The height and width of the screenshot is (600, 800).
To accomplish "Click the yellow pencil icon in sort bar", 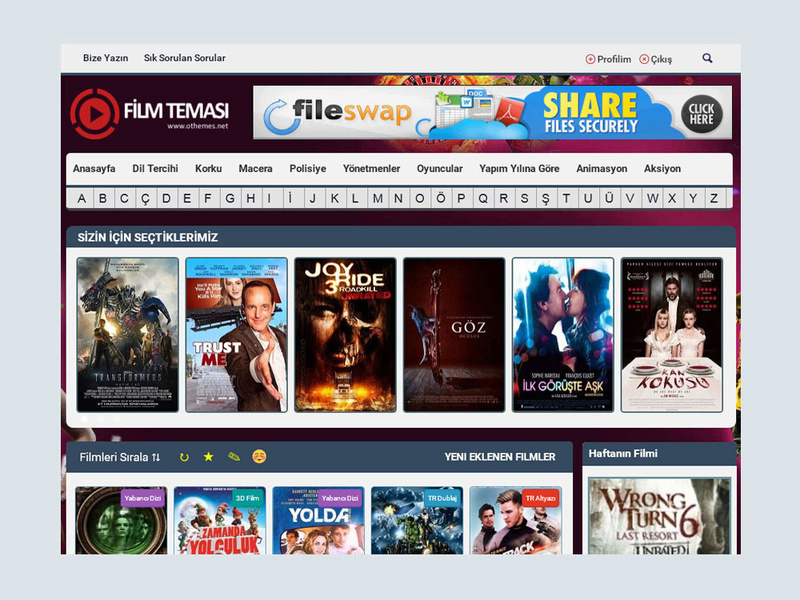I will (x=234, y=457).
